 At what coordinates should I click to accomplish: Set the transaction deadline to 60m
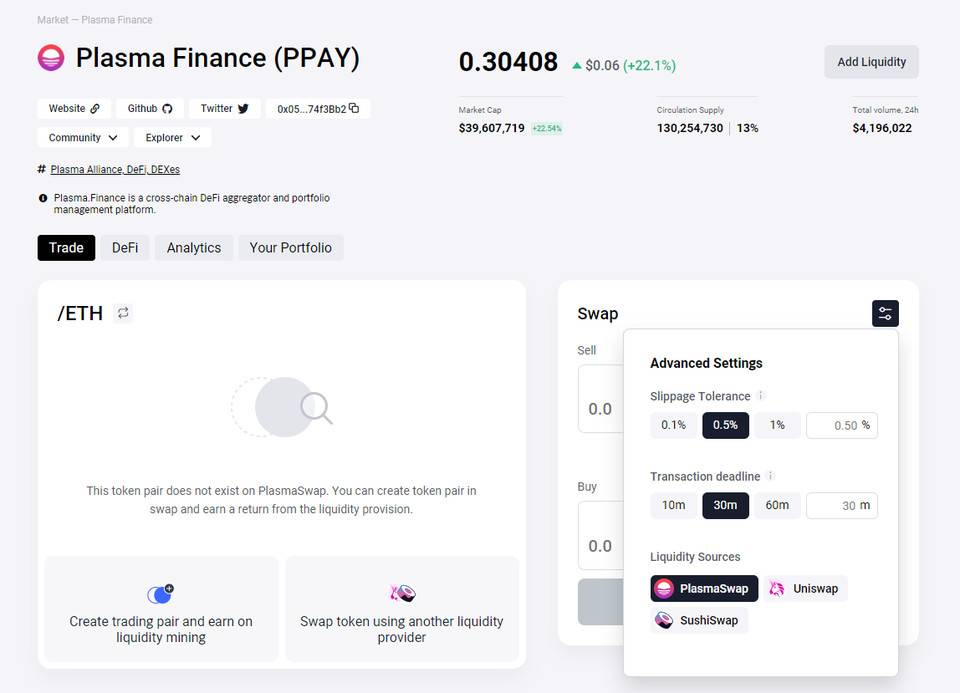coord(777,505)
